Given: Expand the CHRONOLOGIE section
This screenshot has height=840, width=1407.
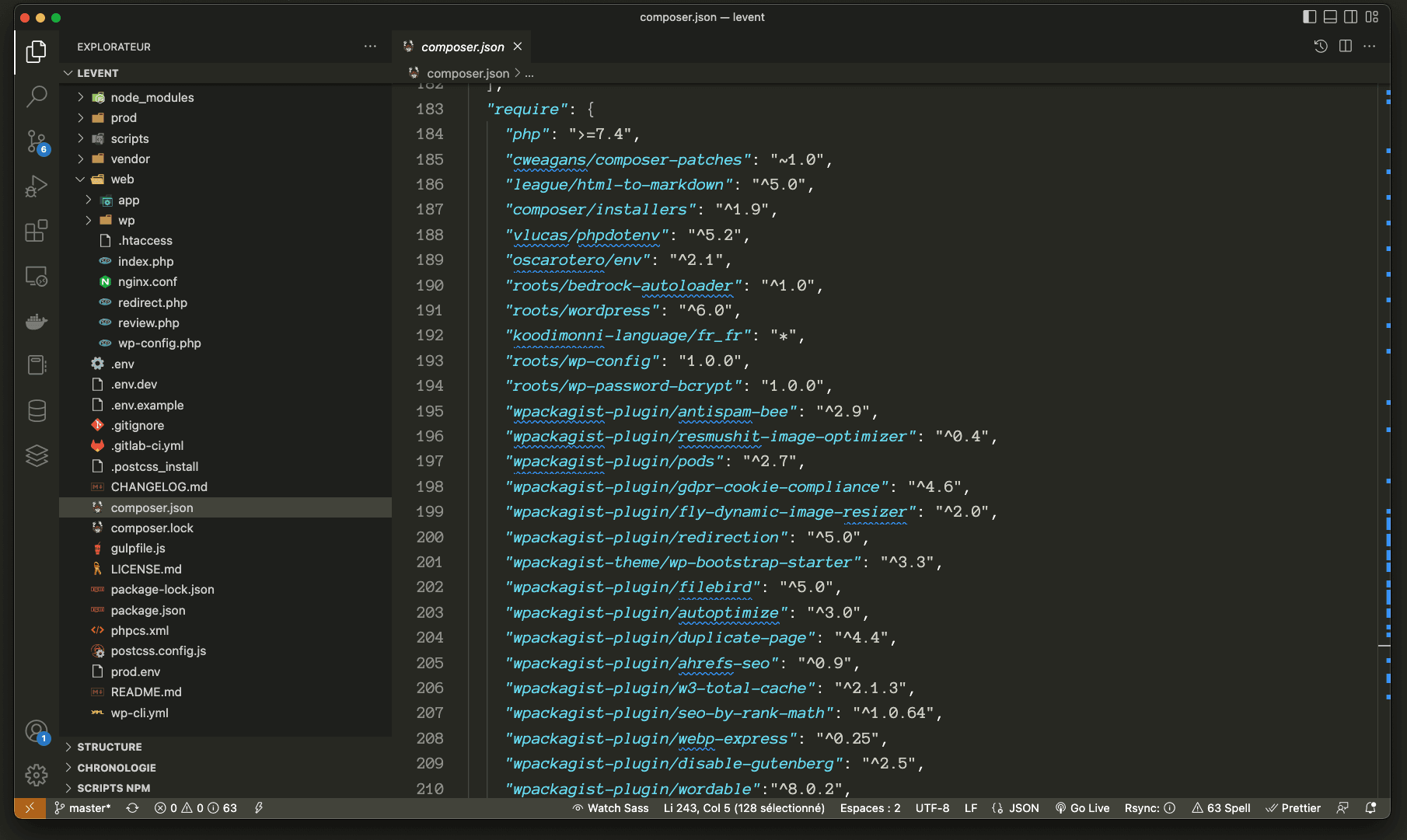Looking at the screenshot, I should coord(225,768).
